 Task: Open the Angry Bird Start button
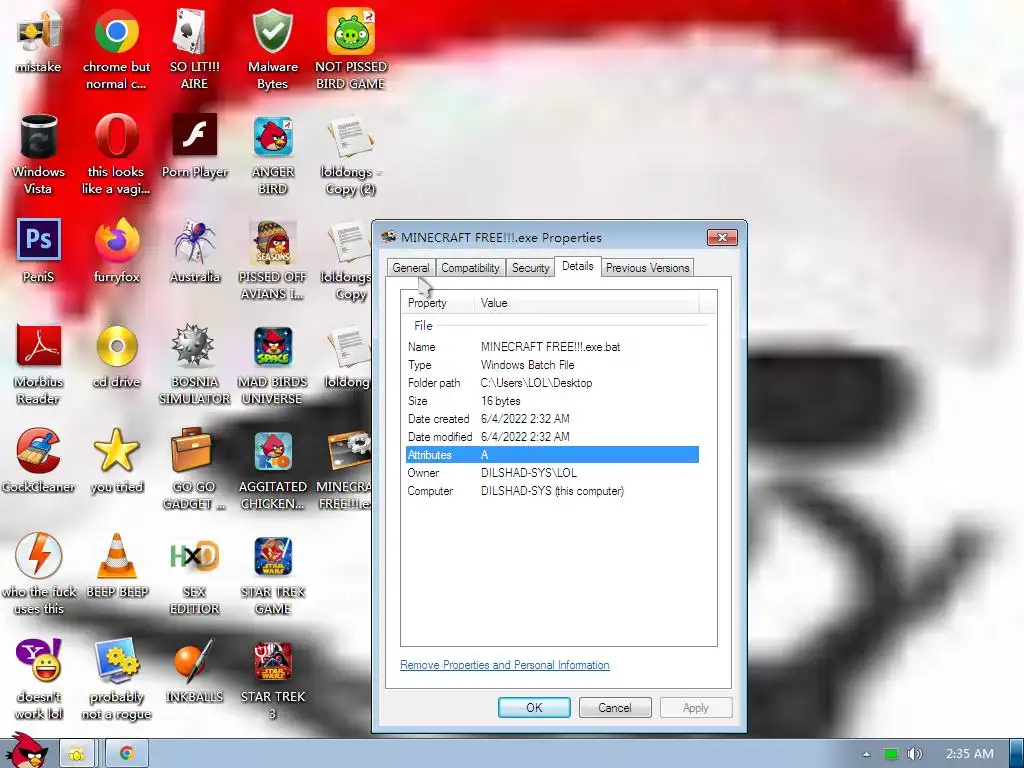coord(27,751)
